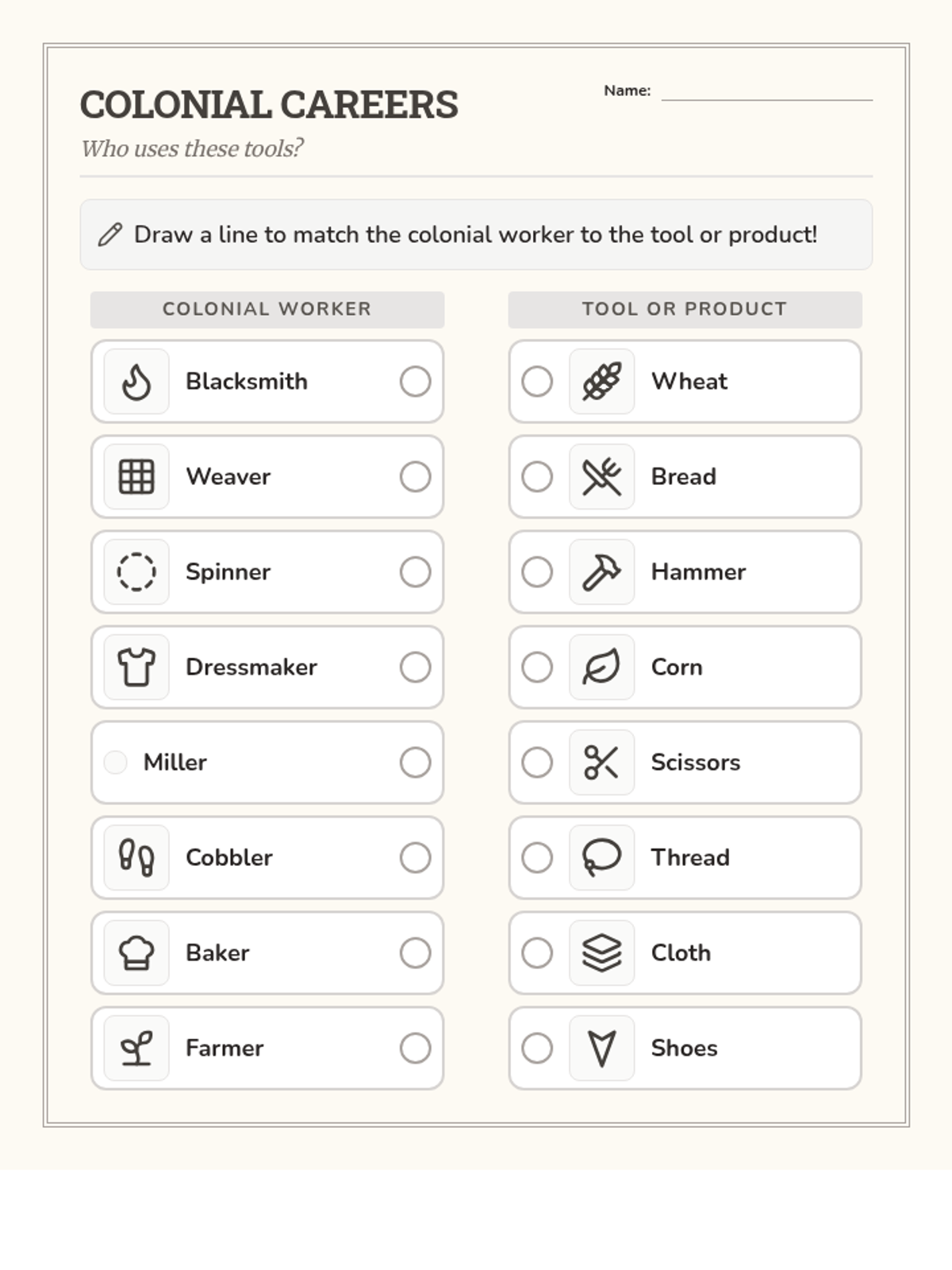Click the wheat stalk icon
The width and height of the screenshot is (952, 1270).
coord(601,382)
